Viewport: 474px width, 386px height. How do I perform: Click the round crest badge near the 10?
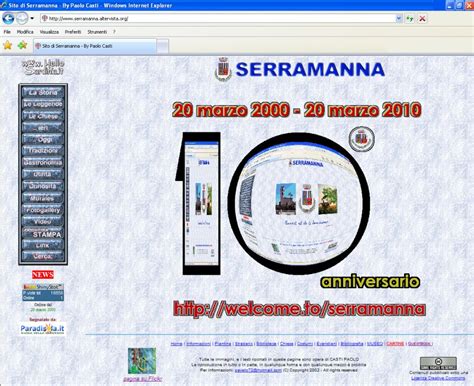coord(362,139)
